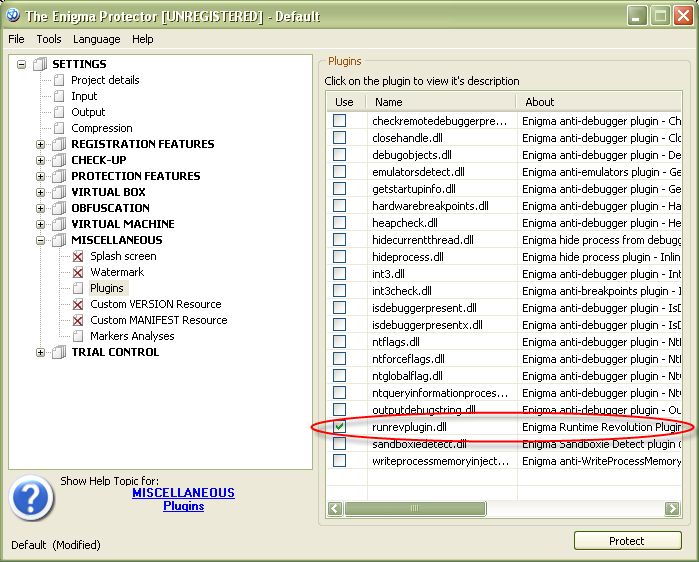Click the page icon beside Input
Screen dimensions: 699x562
(x=59, y=96)
